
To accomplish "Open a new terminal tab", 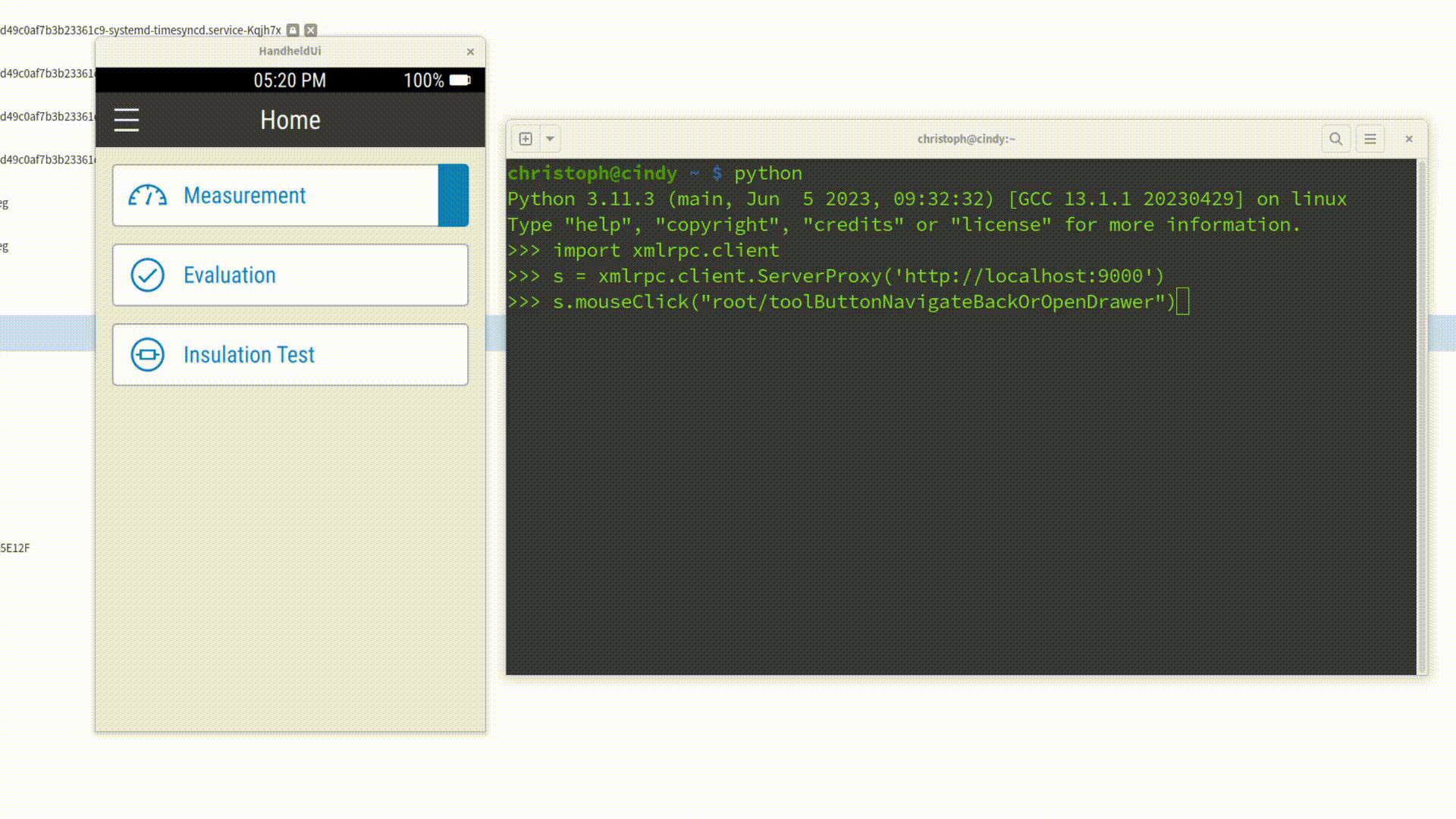I will tap(526, 139).
